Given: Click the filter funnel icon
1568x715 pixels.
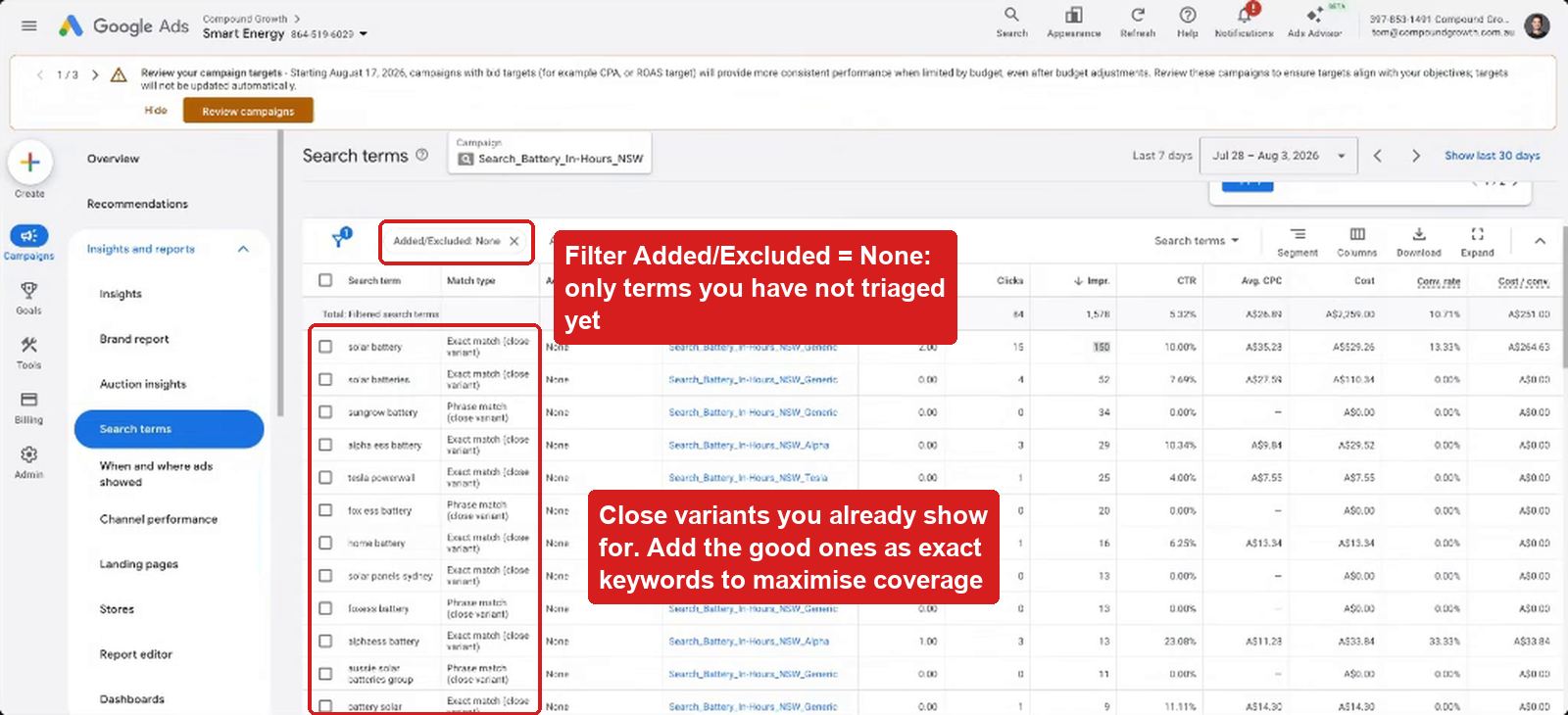Looking at the screenshot, I should click(340, 239).
